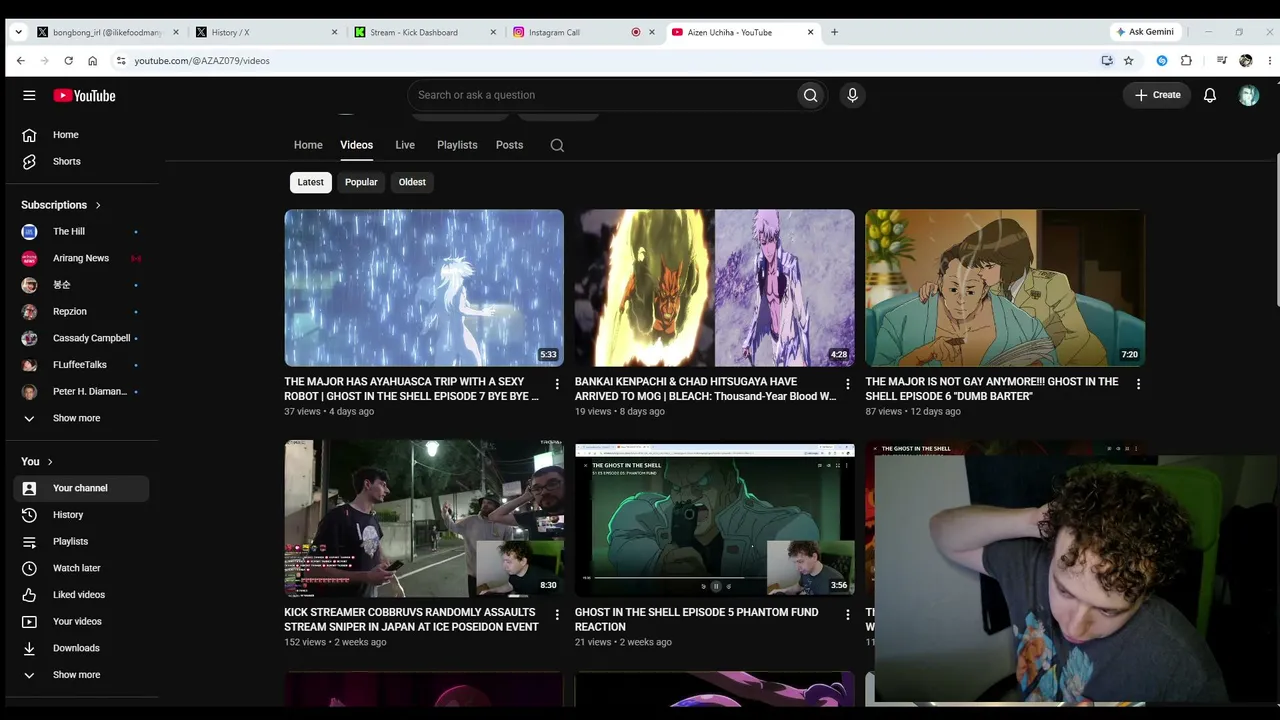
Task: View site information icon in address bar
Action: [x=121, y=60]
